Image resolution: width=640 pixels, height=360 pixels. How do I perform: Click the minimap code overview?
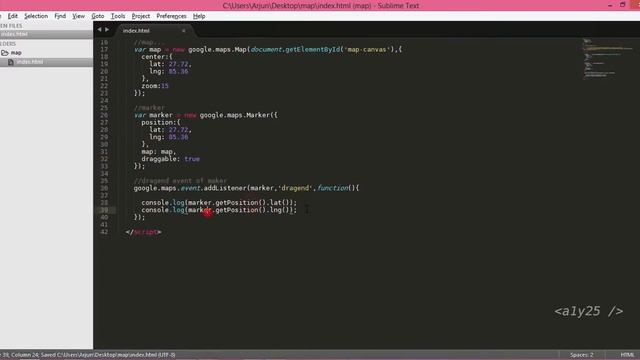coord(608,58)
